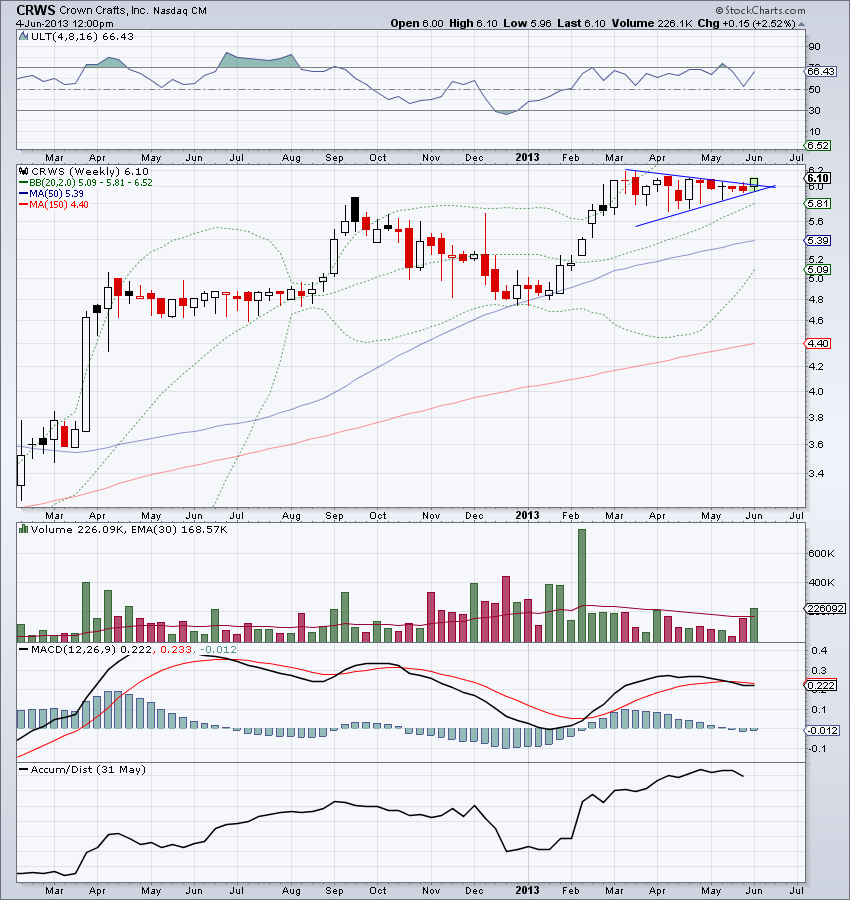This screenshot has width=850, height=900.
Task: Click the 0.222 MACD axis tag
Action: pos(821,685)
